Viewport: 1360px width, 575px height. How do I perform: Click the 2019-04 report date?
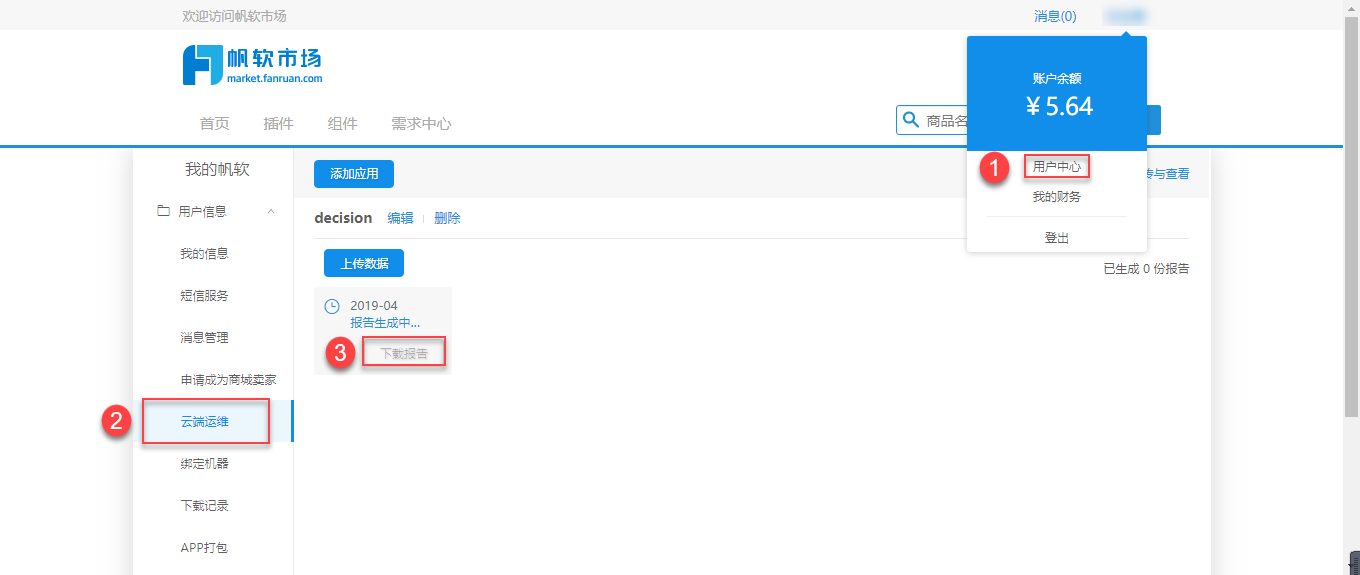pyautogui.click(x=374, y=306)
